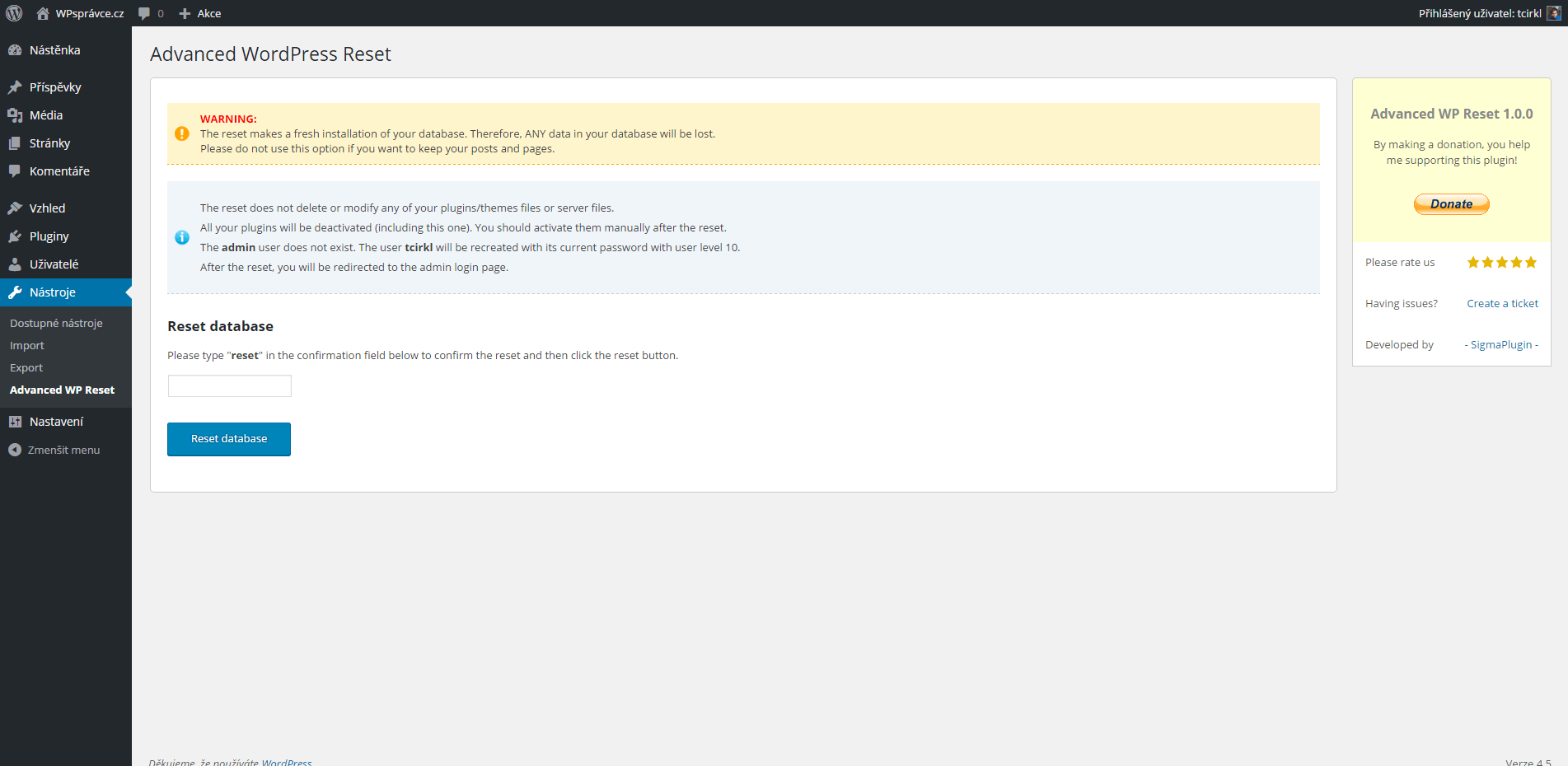This screenshot has width=1568, height=766.
Task: Click WPsprávce.cz site name in admin bar
Action: coord(90,13)
